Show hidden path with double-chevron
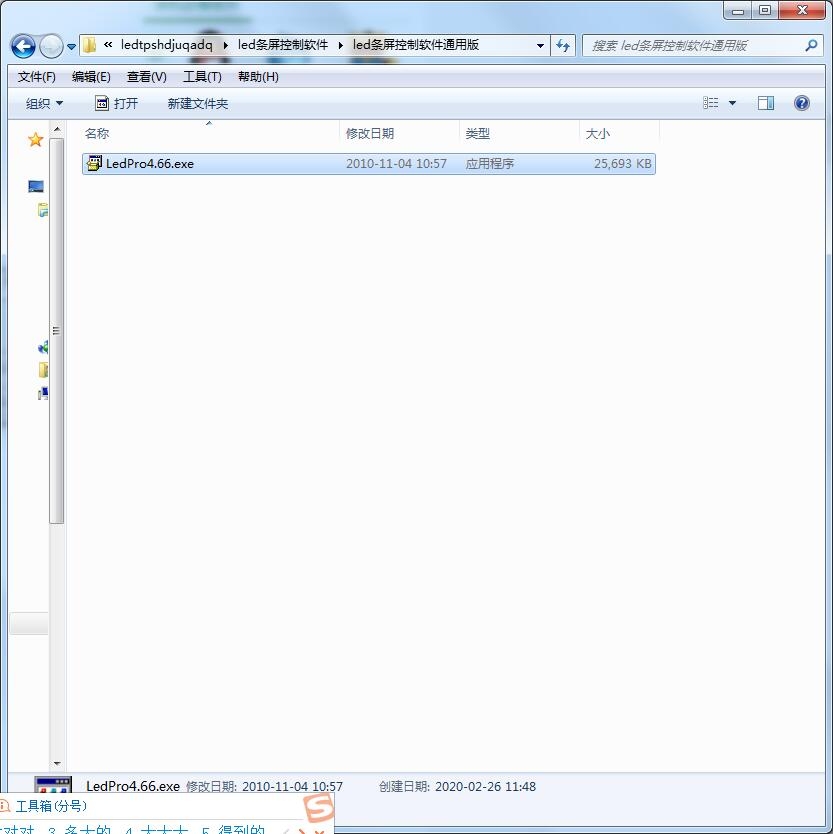This screenshot has width=833, height=834. 108,45
